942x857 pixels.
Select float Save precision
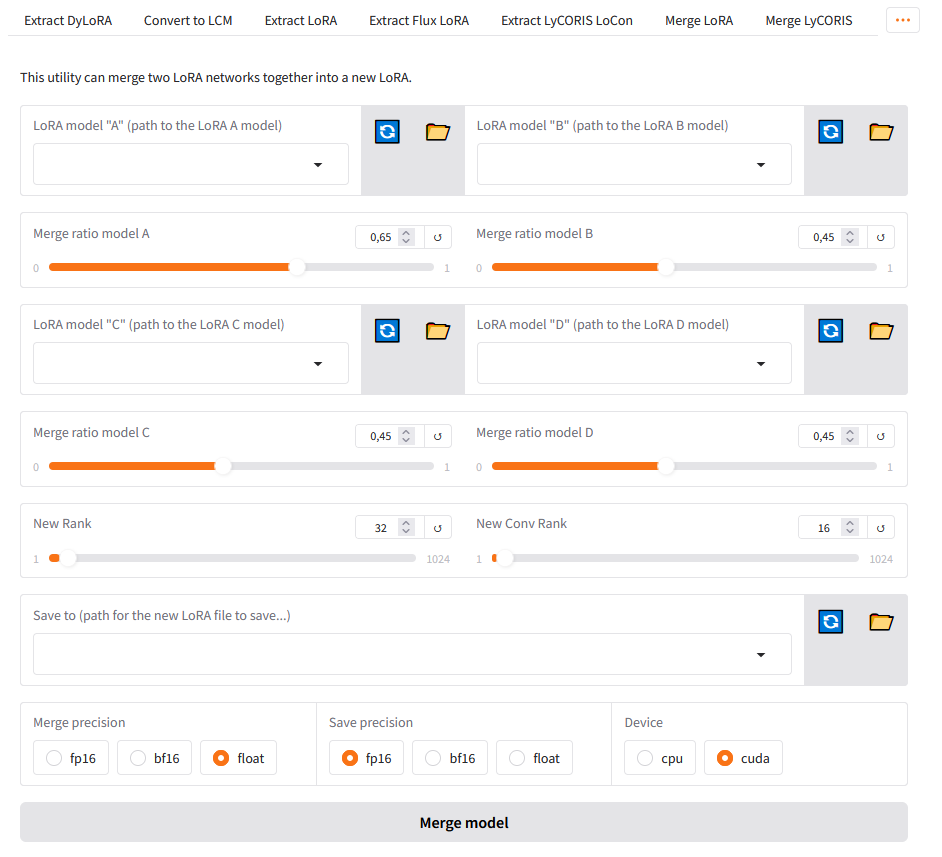click(534, 758)
